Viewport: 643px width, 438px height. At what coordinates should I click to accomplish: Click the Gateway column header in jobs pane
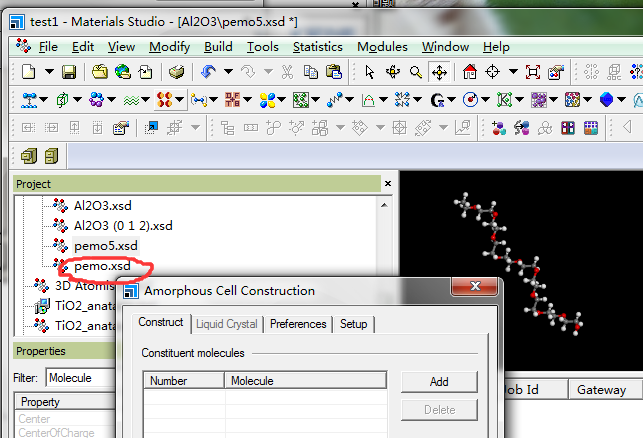point(605,390)
